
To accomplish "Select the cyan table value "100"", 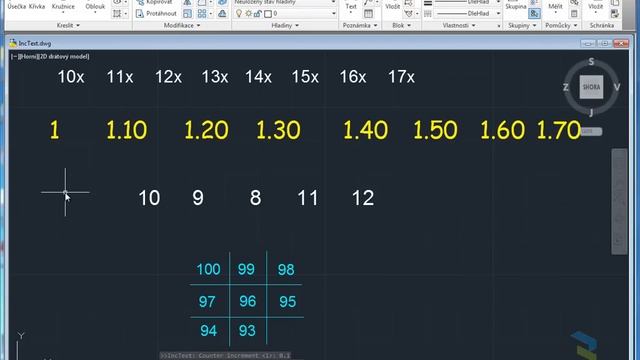I will pyautogui.click(x=208, y=269).
